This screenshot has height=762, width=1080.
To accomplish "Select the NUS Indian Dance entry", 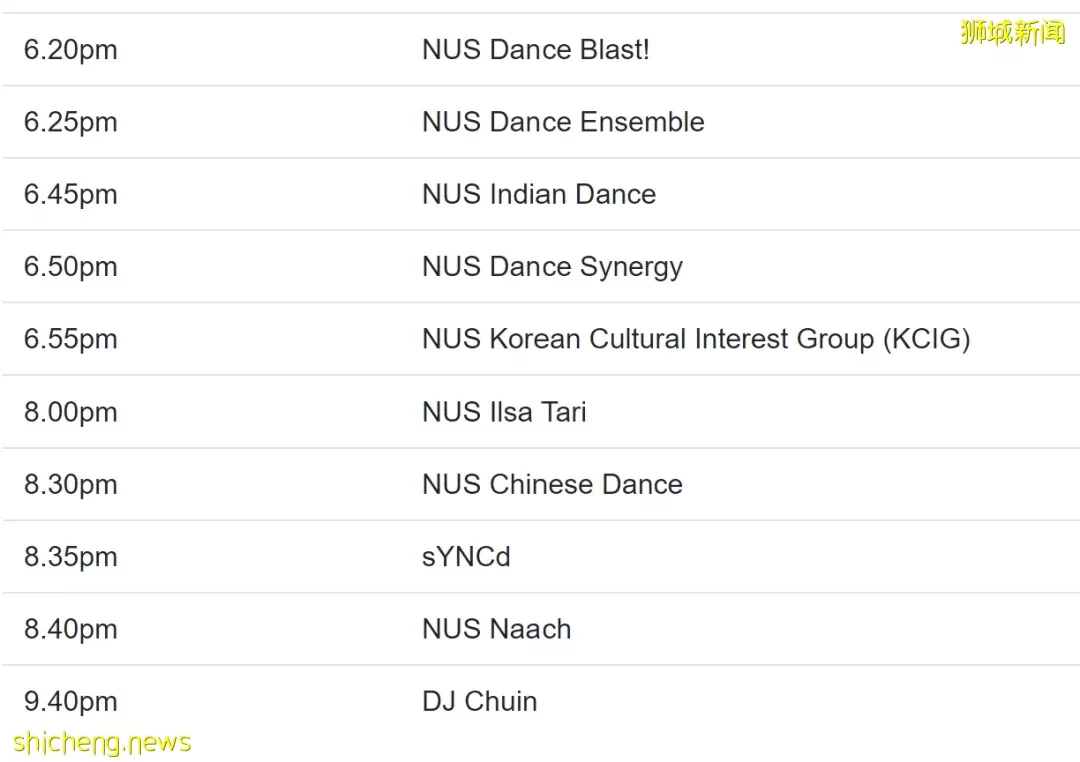I will 539,194.
